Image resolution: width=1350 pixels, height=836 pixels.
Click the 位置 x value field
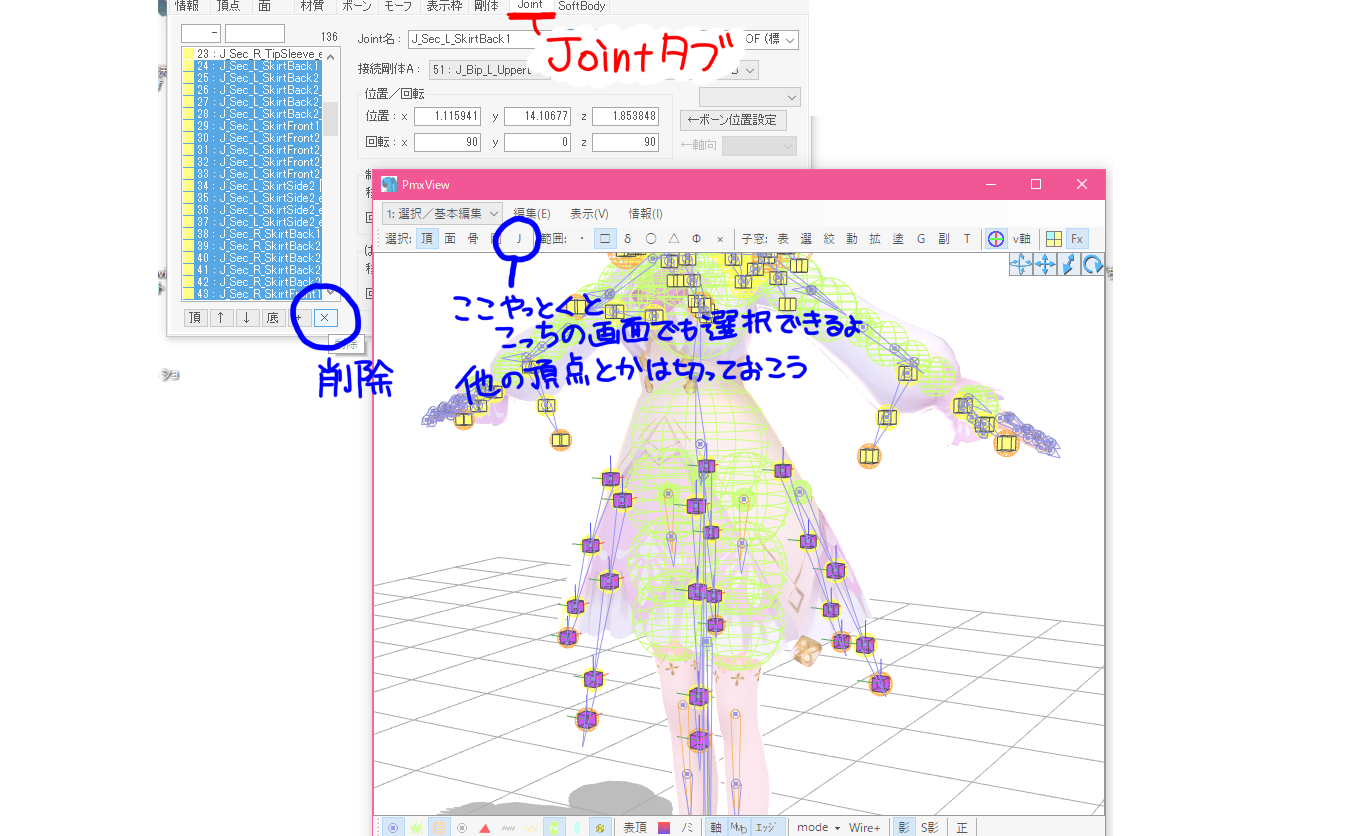pyautogui.click(x=447, y=116)
